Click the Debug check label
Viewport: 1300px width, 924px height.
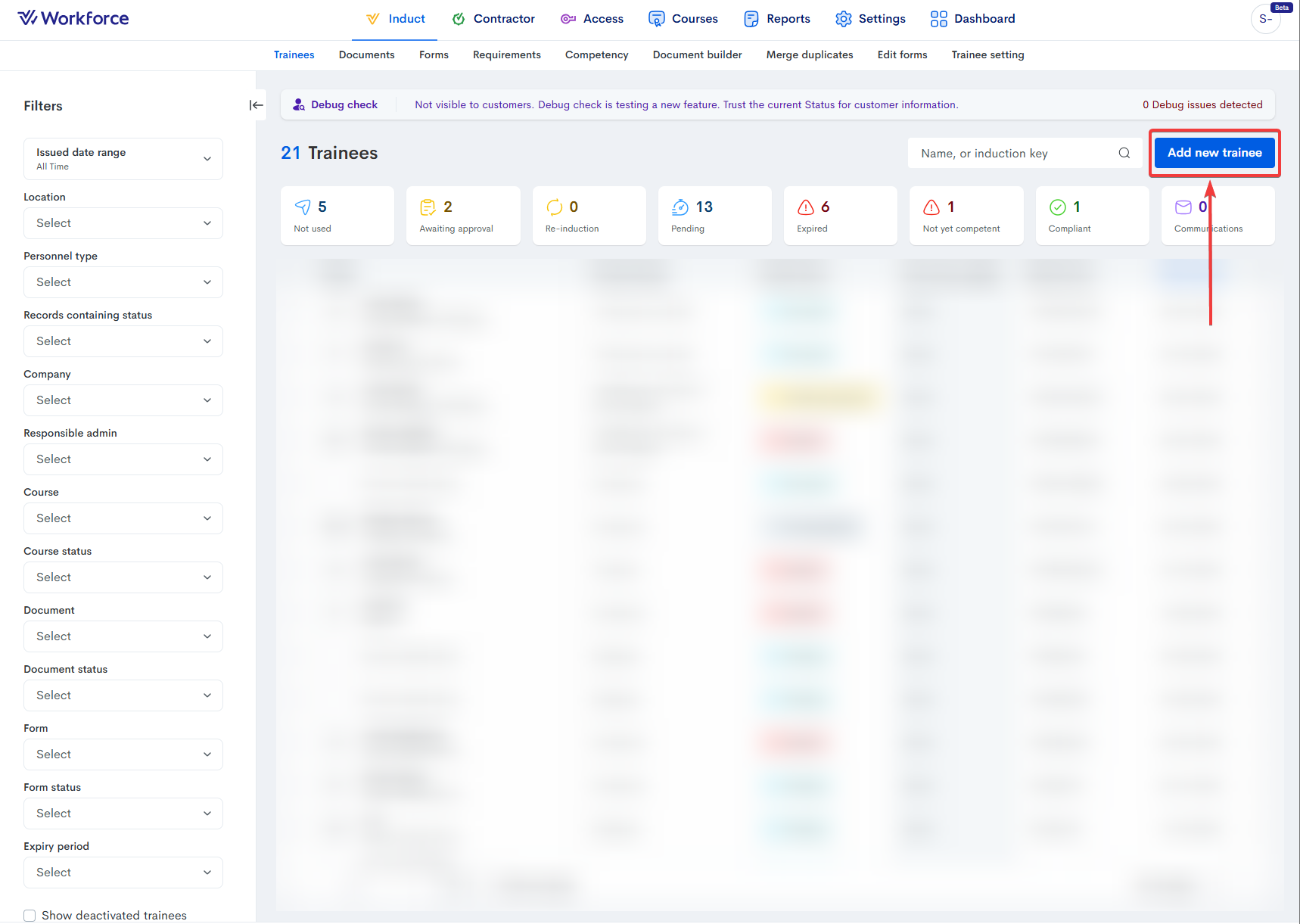click(344, 104)
